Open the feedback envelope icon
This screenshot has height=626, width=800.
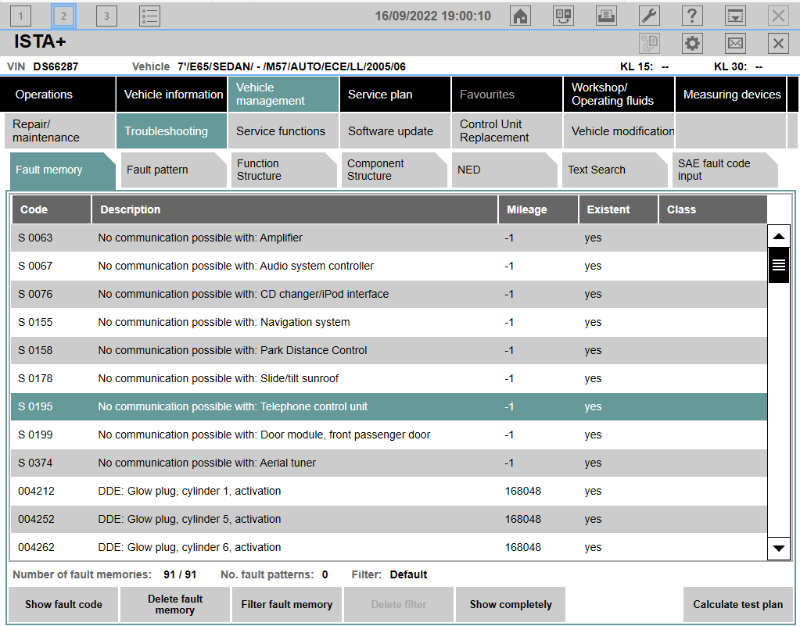click(735, 43)
